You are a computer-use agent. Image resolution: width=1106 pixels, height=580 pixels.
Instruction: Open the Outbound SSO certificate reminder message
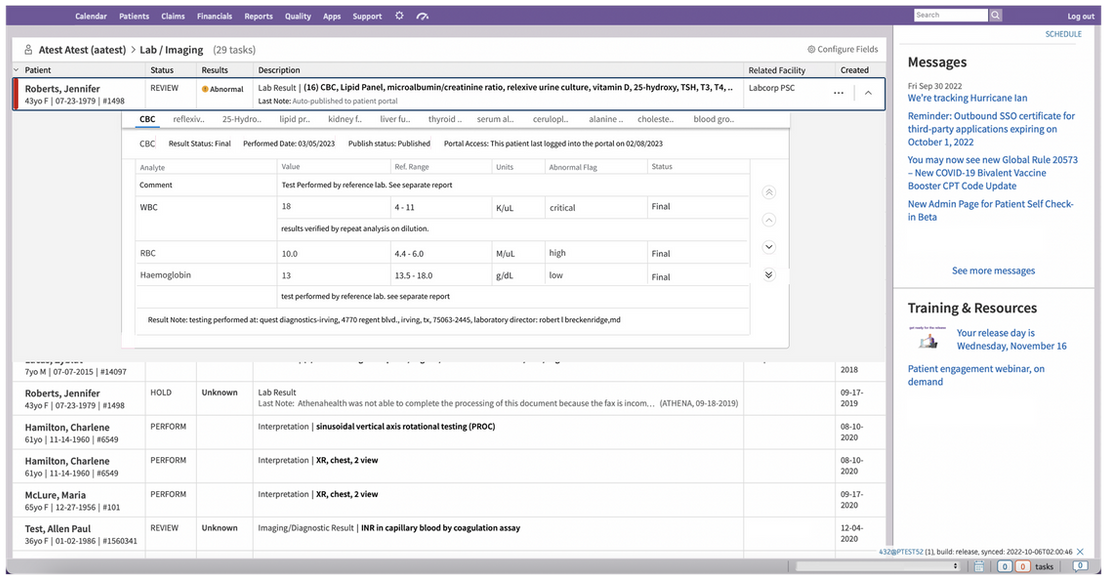click(x=991, y=128)
